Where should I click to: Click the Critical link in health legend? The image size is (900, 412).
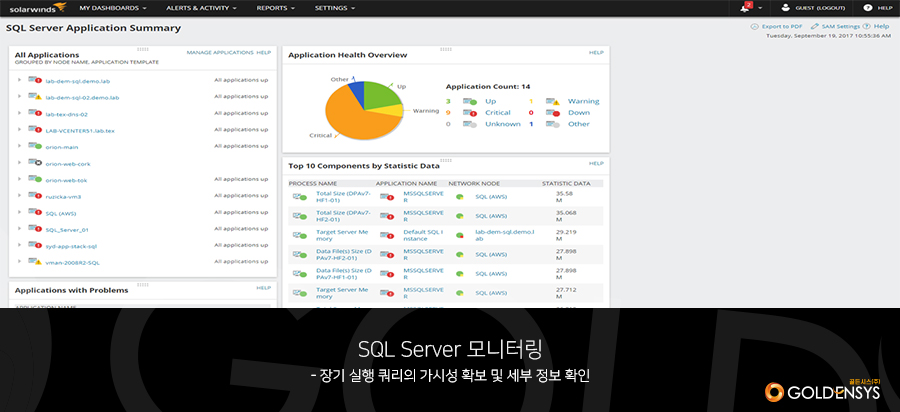498,113
